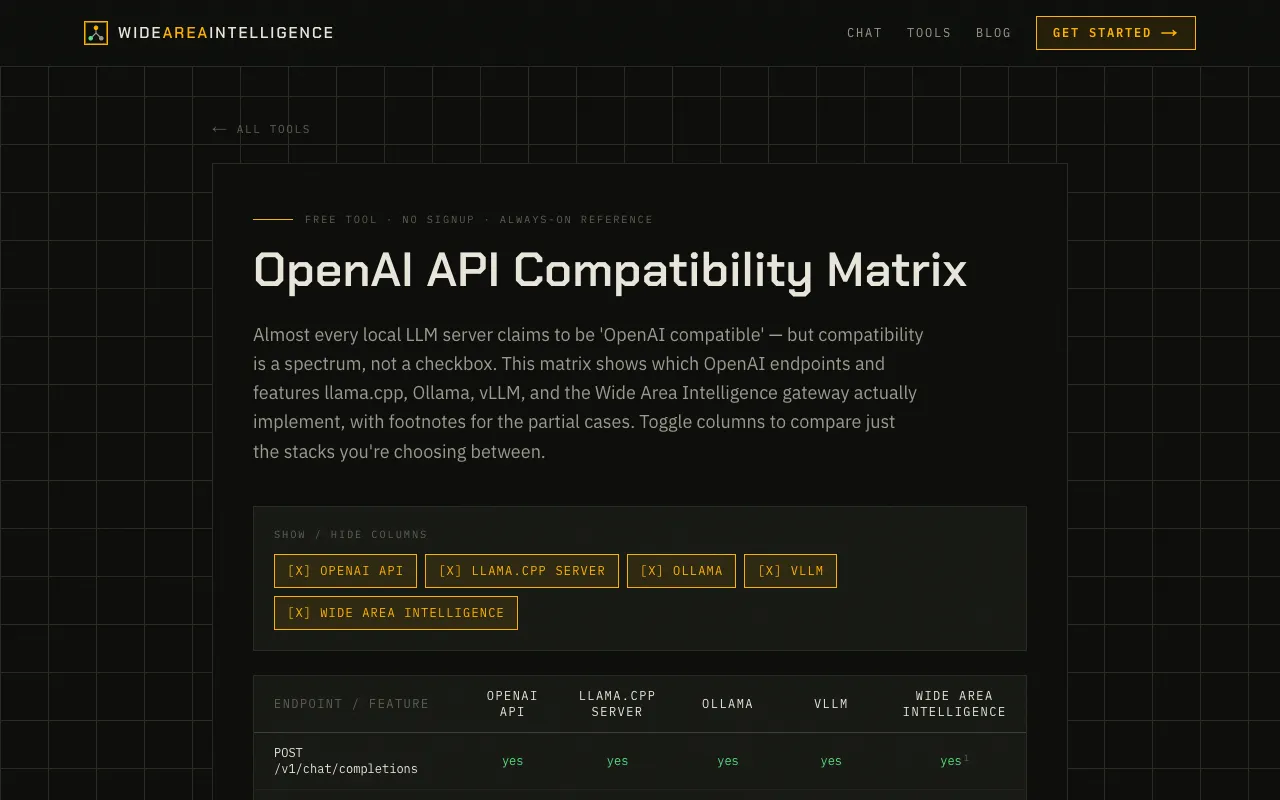Go back via ALL TOOLS link
Screen dimensions: 1280x800
click(x=262, y=129)
